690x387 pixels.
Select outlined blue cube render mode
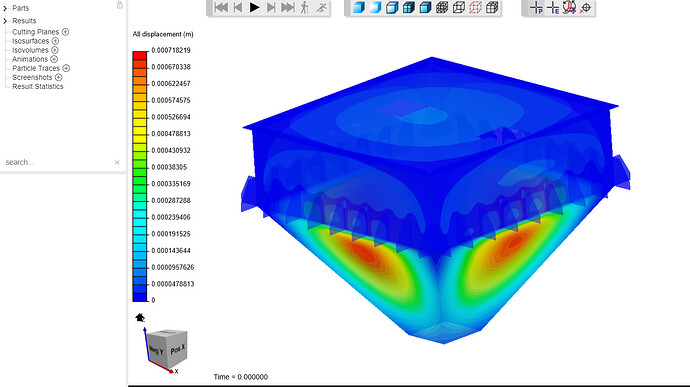tap(392, 7)
